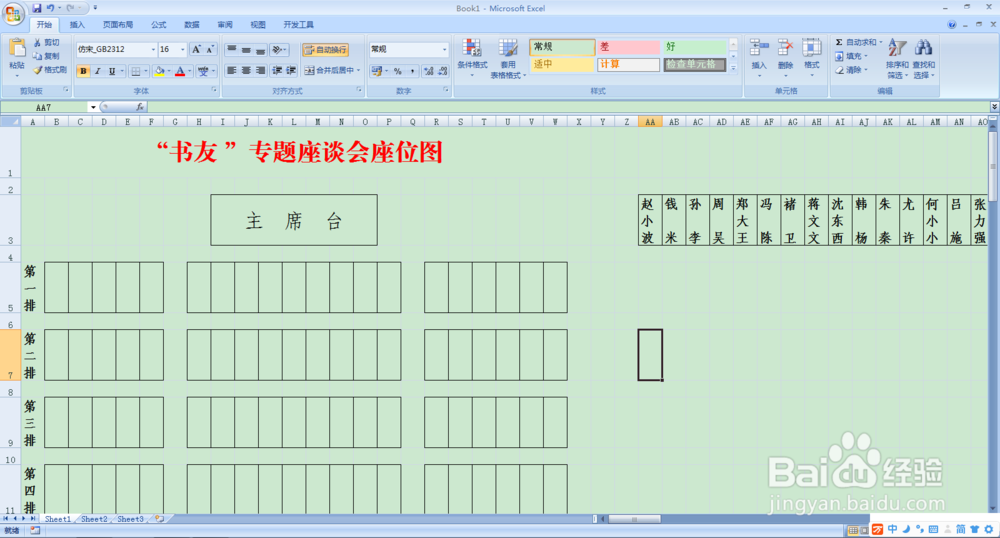This screenshot has height=538, width=1000.
Task: Open the Fill (填充) dropdown
Action: point(852,56)
